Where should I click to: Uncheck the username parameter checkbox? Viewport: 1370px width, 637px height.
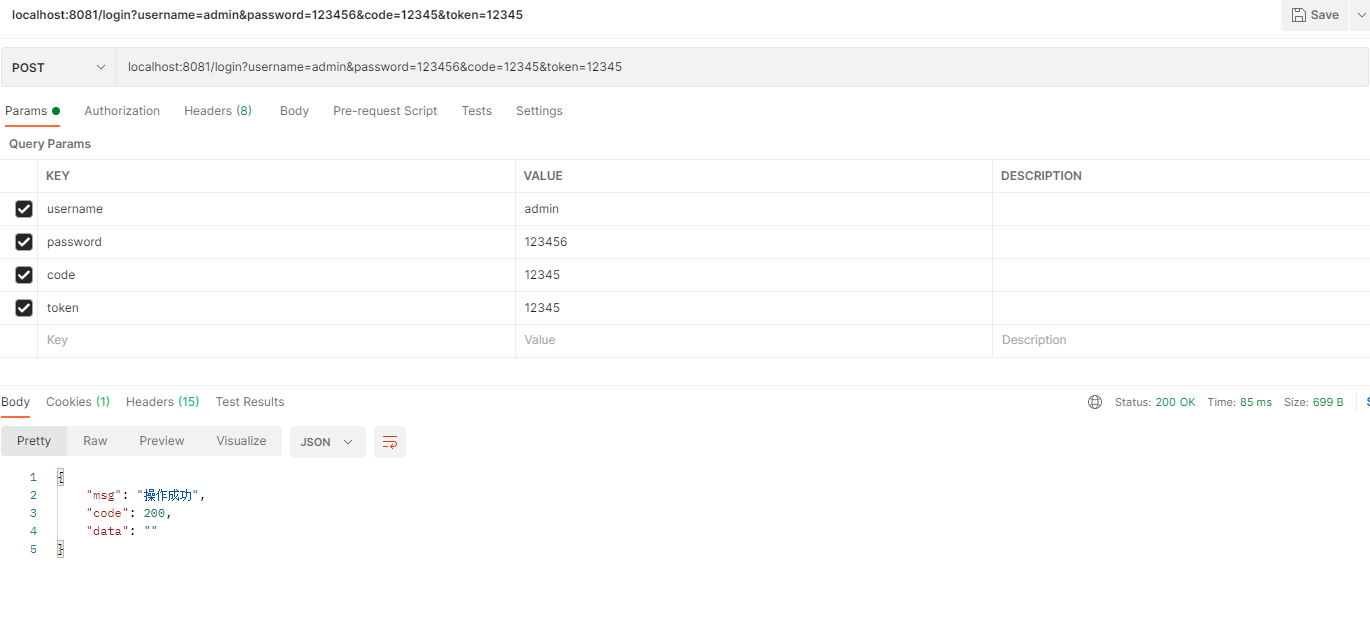(24, 209)
